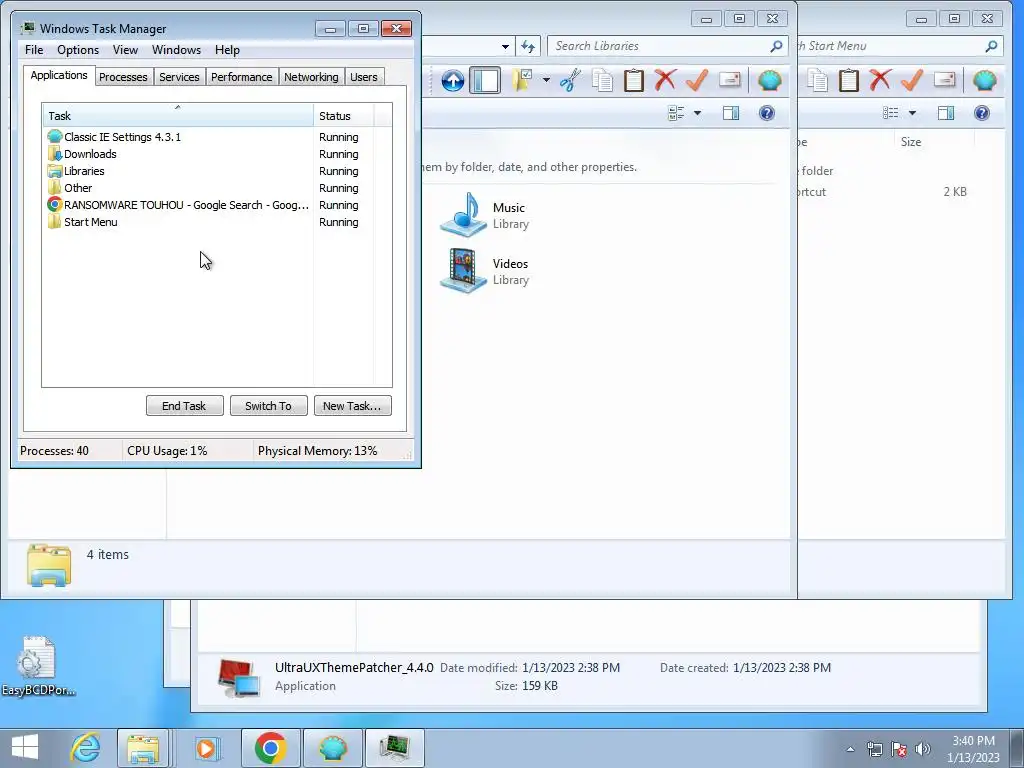The width and height of the screenshot is (1024, 768).
Task: Select the Music library item
Action: pos(485,216)
